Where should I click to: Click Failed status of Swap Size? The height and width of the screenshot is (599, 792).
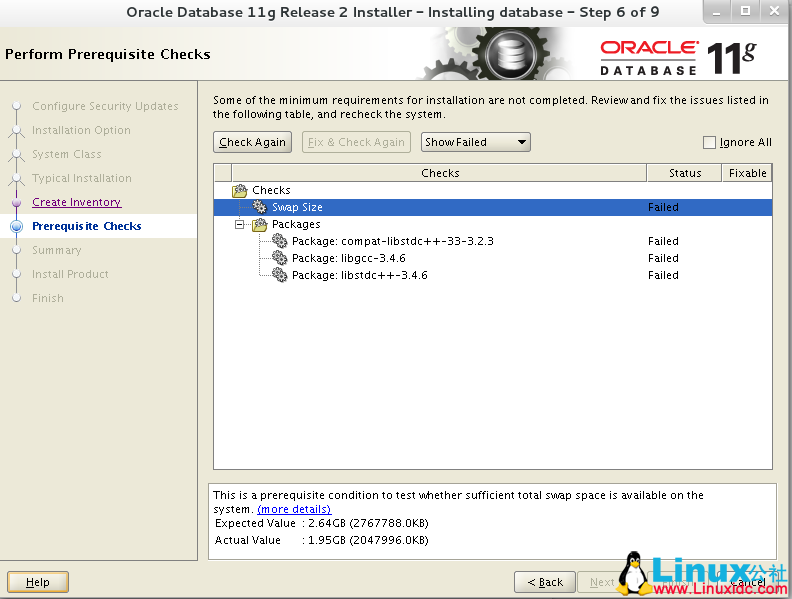click(663, 207)
